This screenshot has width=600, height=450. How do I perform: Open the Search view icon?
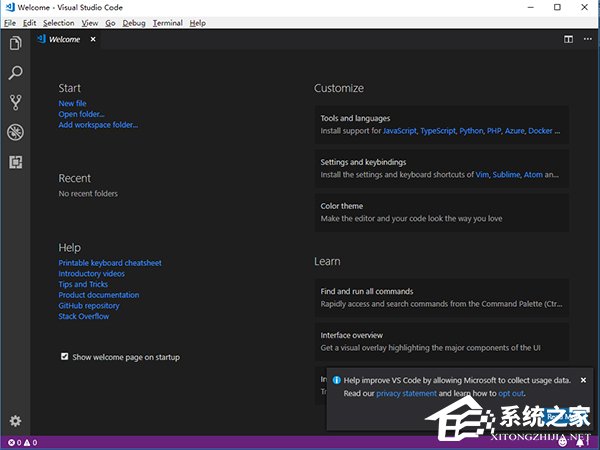(15, 73)
